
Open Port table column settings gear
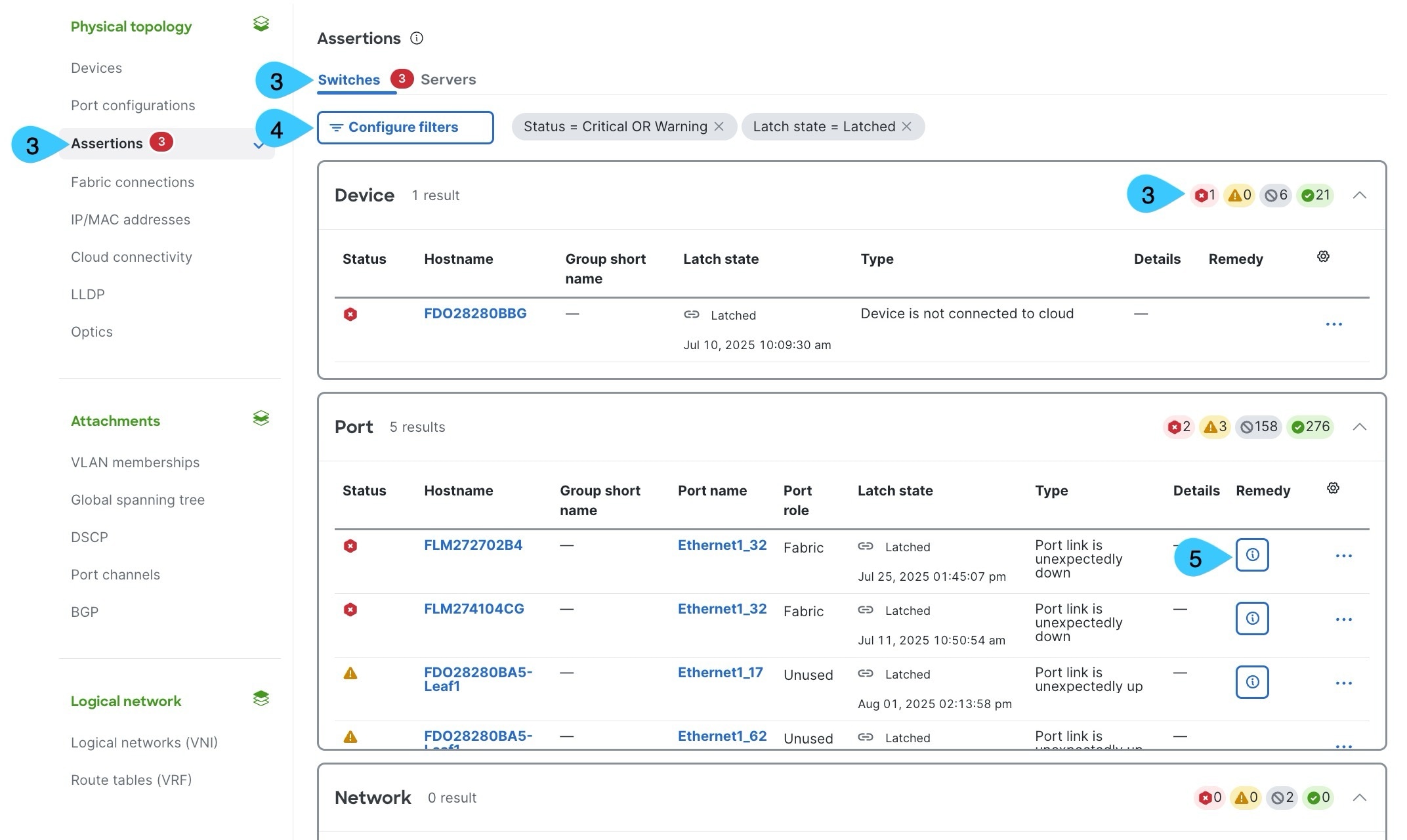[x=1333, y=488]
